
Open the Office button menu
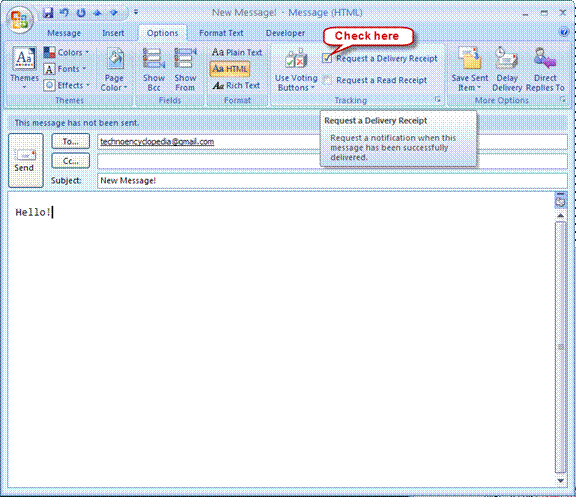[x=20, y=19]
